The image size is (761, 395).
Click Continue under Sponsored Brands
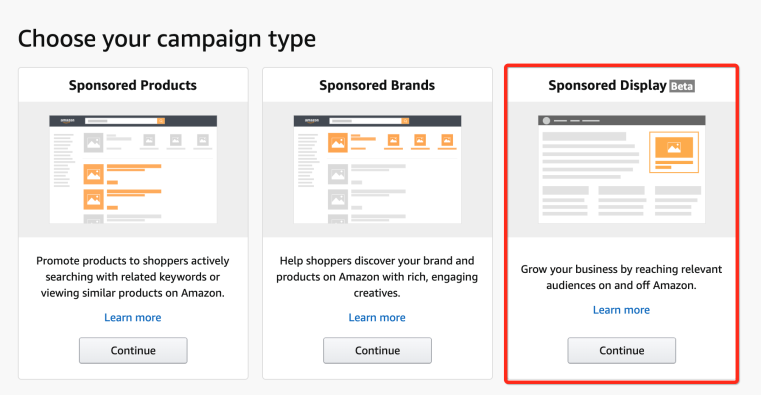(x=377, y=350)
